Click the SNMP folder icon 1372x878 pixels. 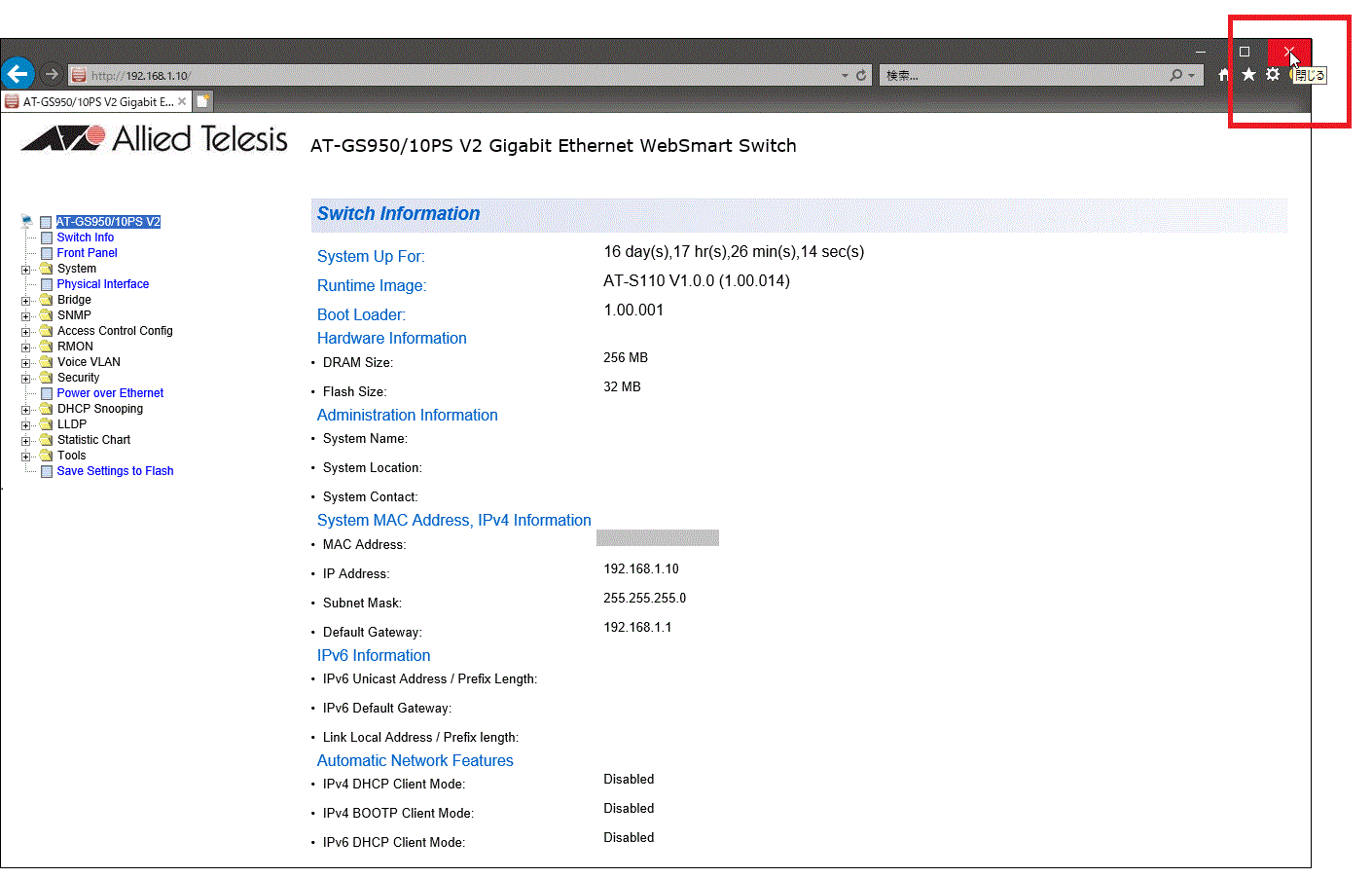(x=46, y=315)
